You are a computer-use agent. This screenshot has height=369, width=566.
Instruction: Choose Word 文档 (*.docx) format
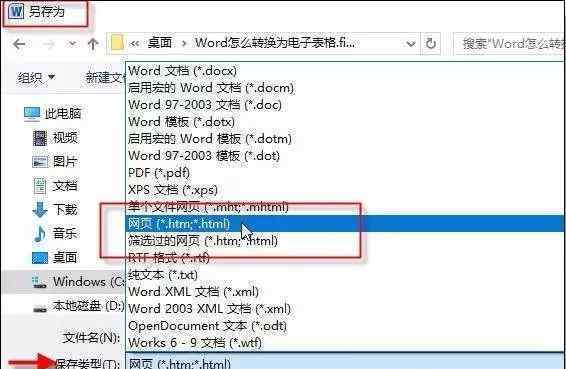point(345,71)
